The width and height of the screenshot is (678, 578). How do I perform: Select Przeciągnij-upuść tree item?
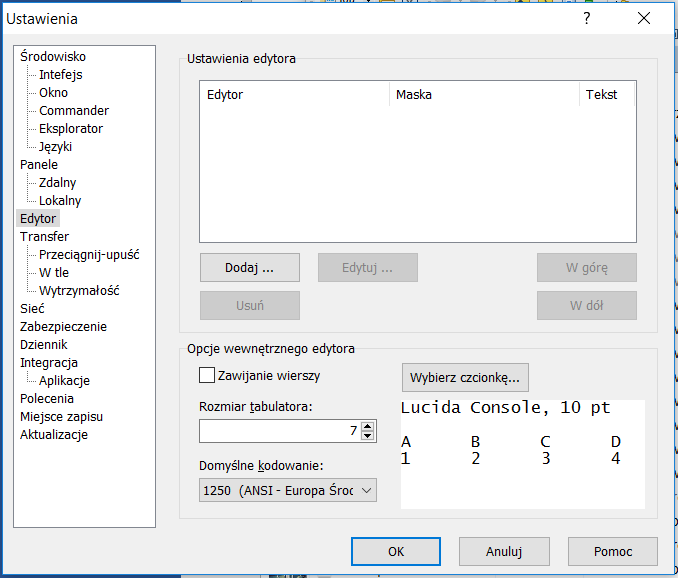coord(89,255)
